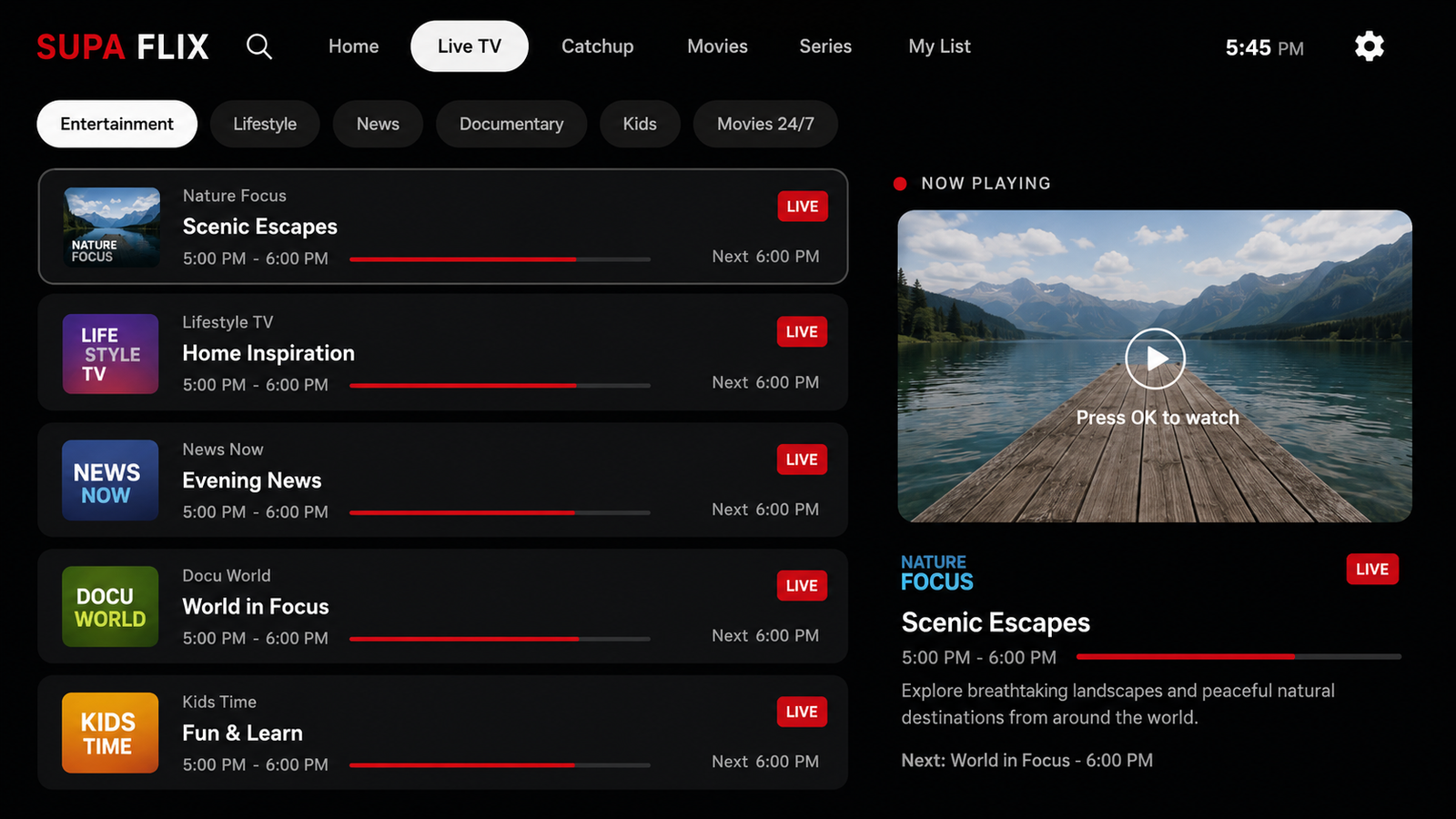This screenshot has height=819, width=1456.
Task: Click the LIVE badge on Fun & Learn
Action: click(802, 712)
